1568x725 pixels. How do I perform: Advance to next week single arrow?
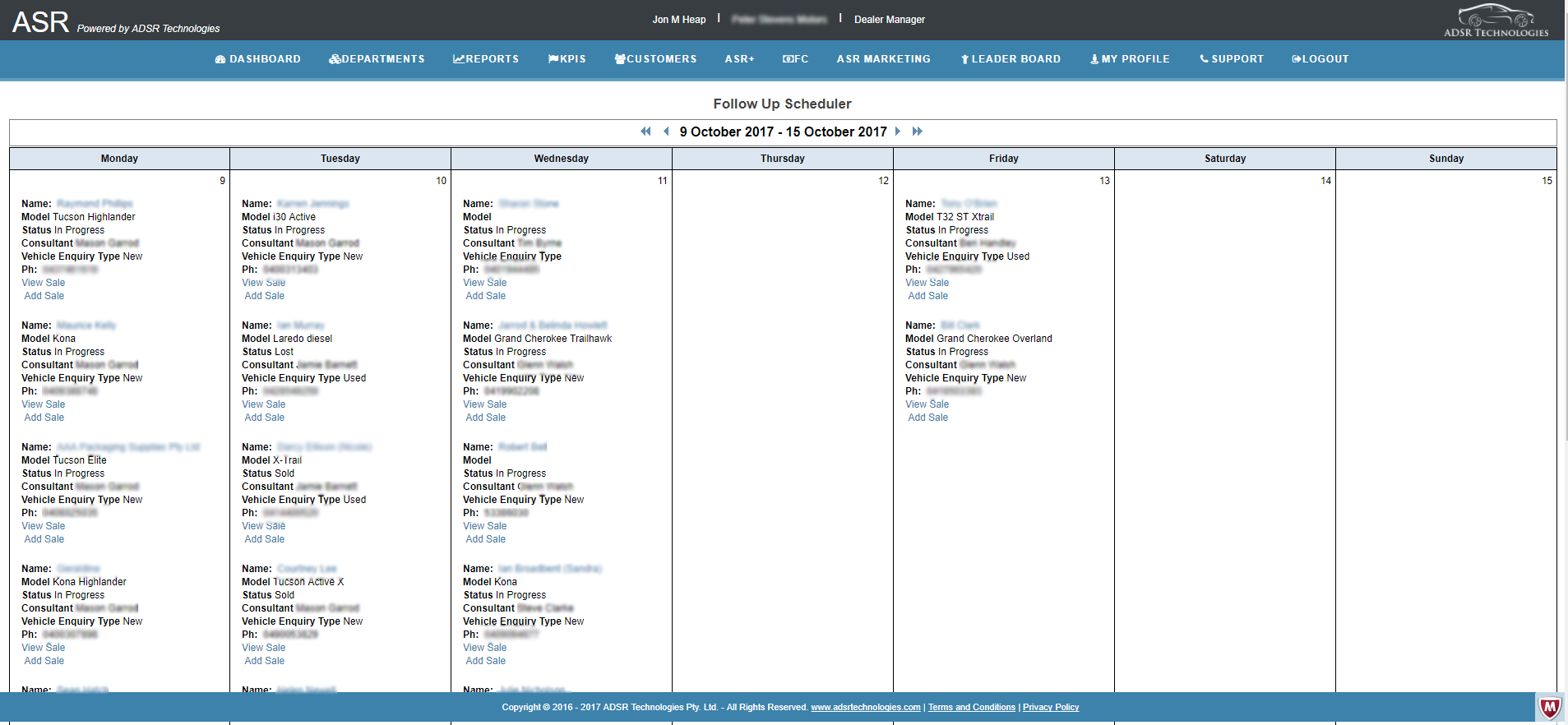click(898, 132)
